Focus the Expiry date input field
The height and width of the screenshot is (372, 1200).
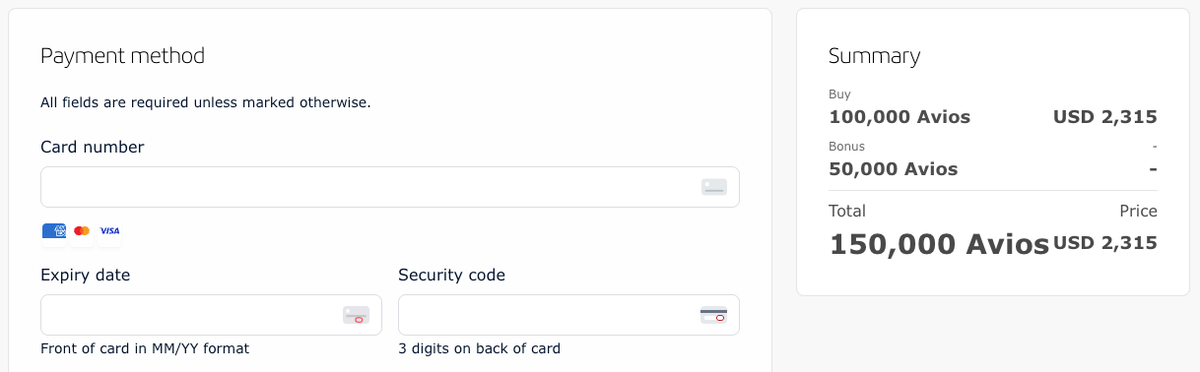[211, 315]
